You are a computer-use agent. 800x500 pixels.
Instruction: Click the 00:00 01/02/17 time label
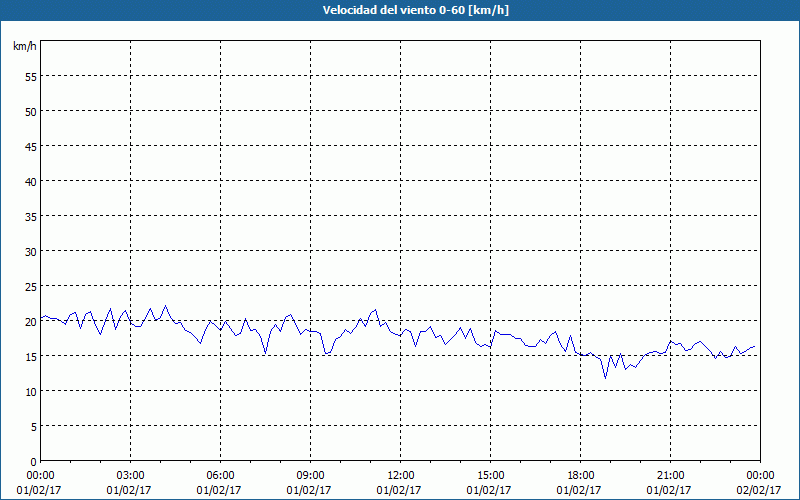(x=40, y=482)
